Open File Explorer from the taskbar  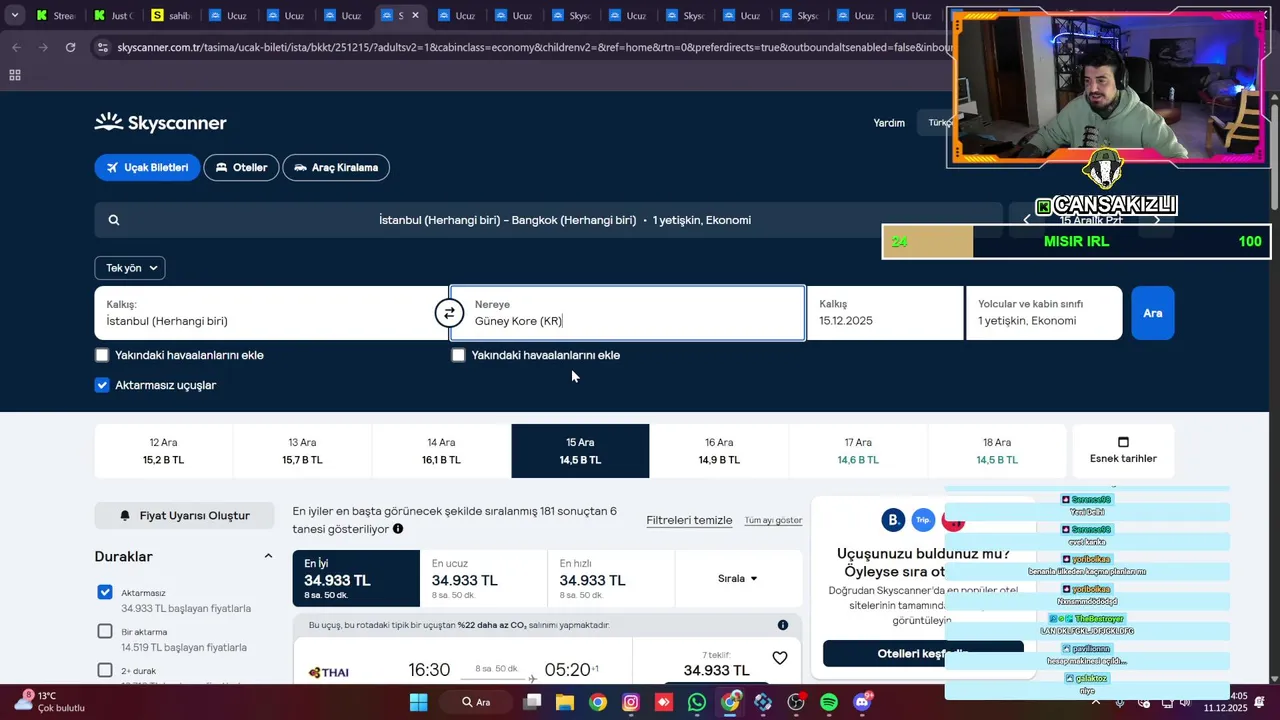(x=564, y=702)
